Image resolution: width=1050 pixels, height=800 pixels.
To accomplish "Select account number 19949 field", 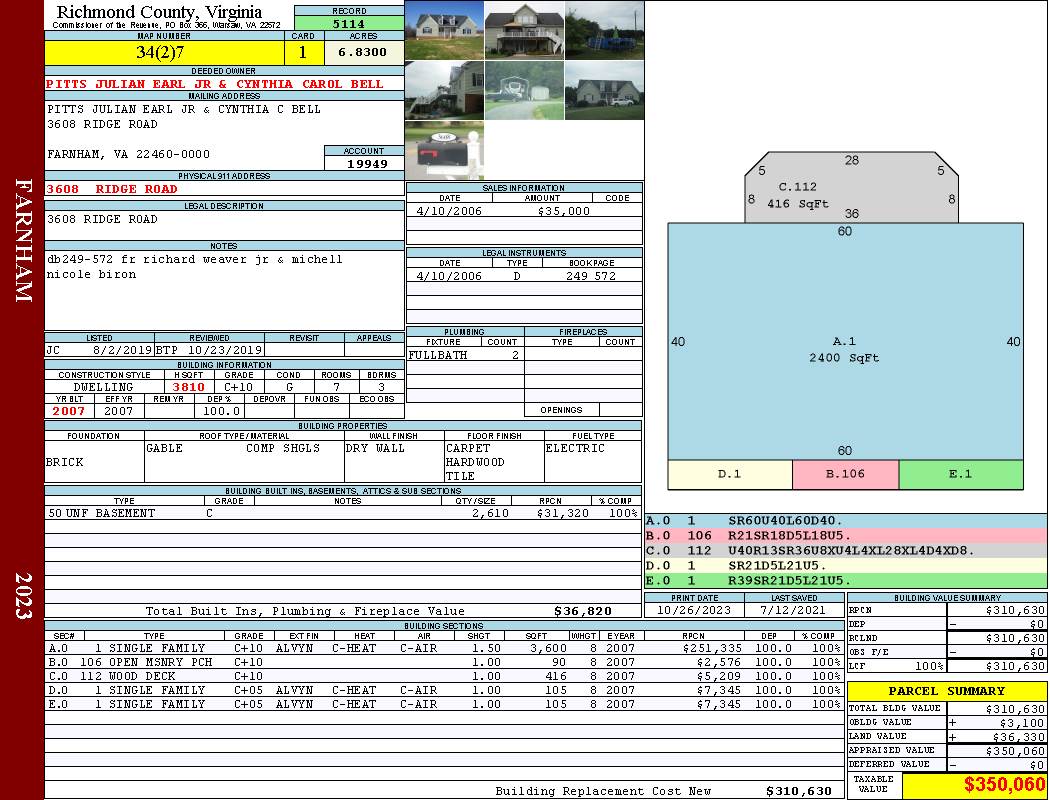I will pos(364,163).
